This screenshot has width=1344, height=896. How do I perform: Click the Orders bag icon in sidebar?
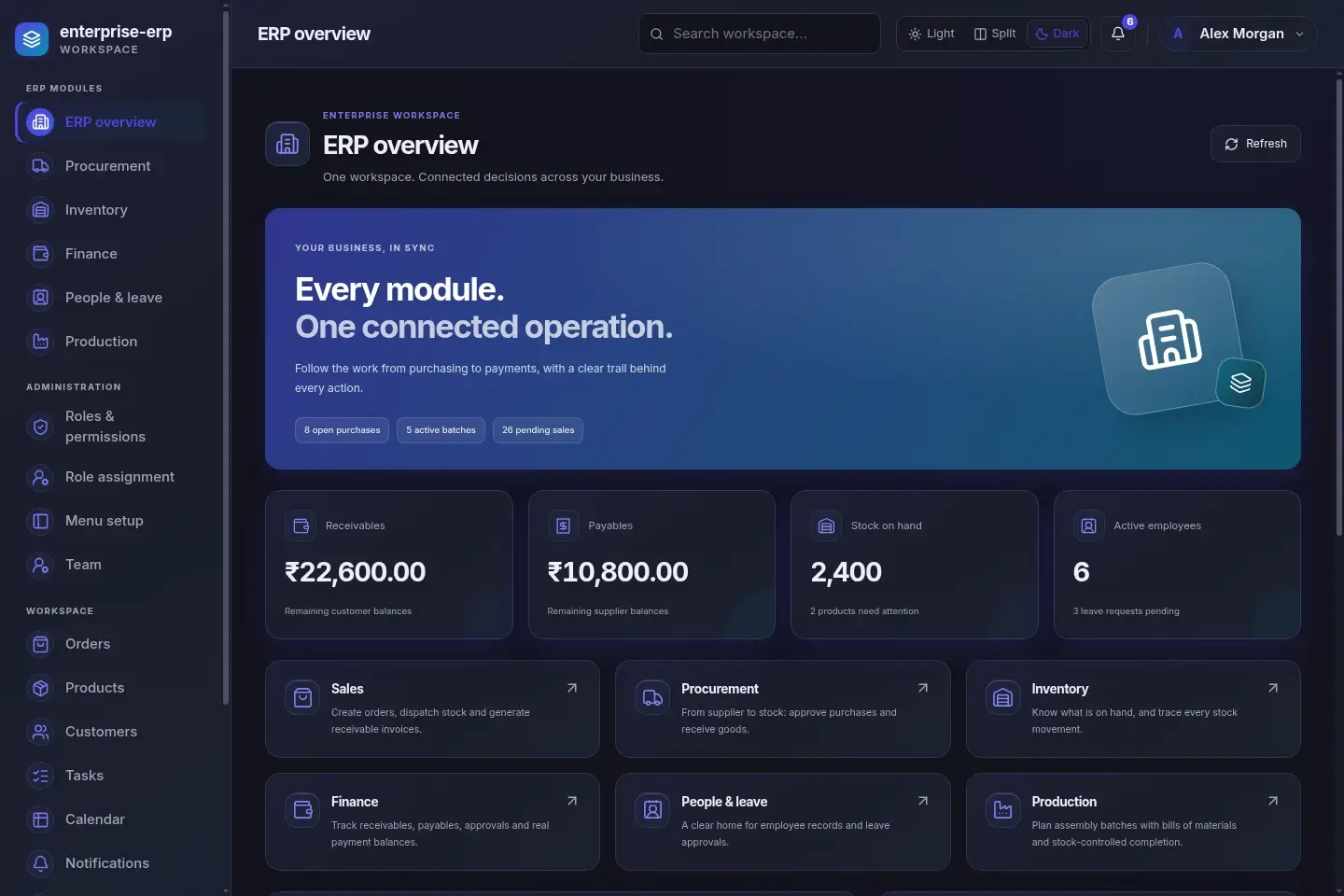40,644
